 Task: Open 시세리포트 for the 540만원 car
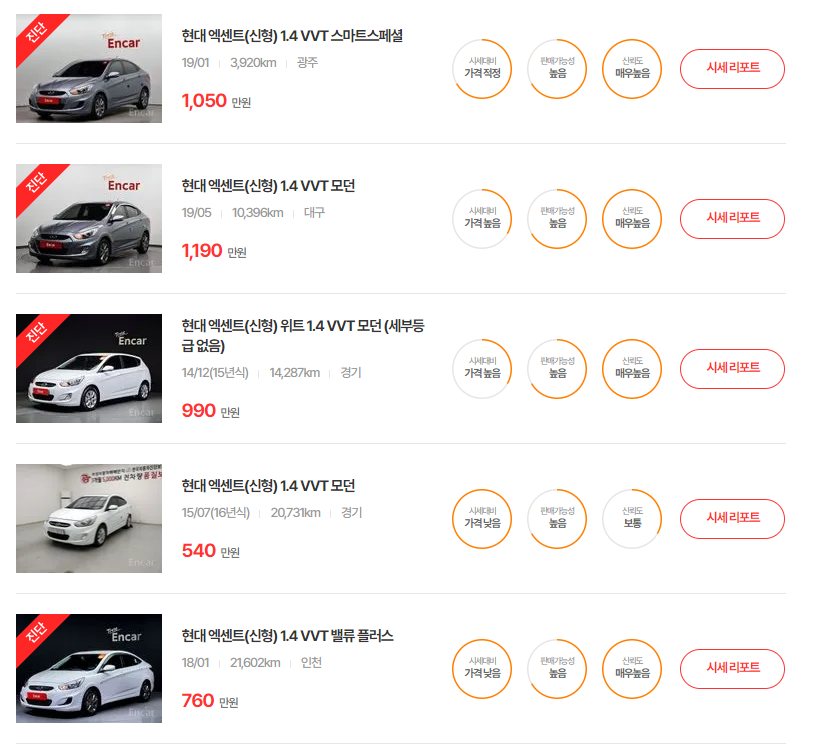732,519
